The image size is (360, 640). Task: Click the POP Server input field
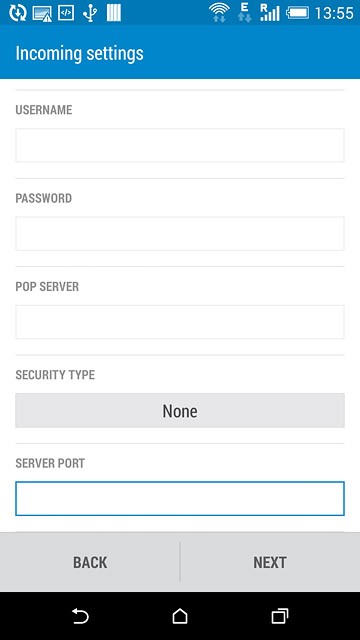coord(180,322)
